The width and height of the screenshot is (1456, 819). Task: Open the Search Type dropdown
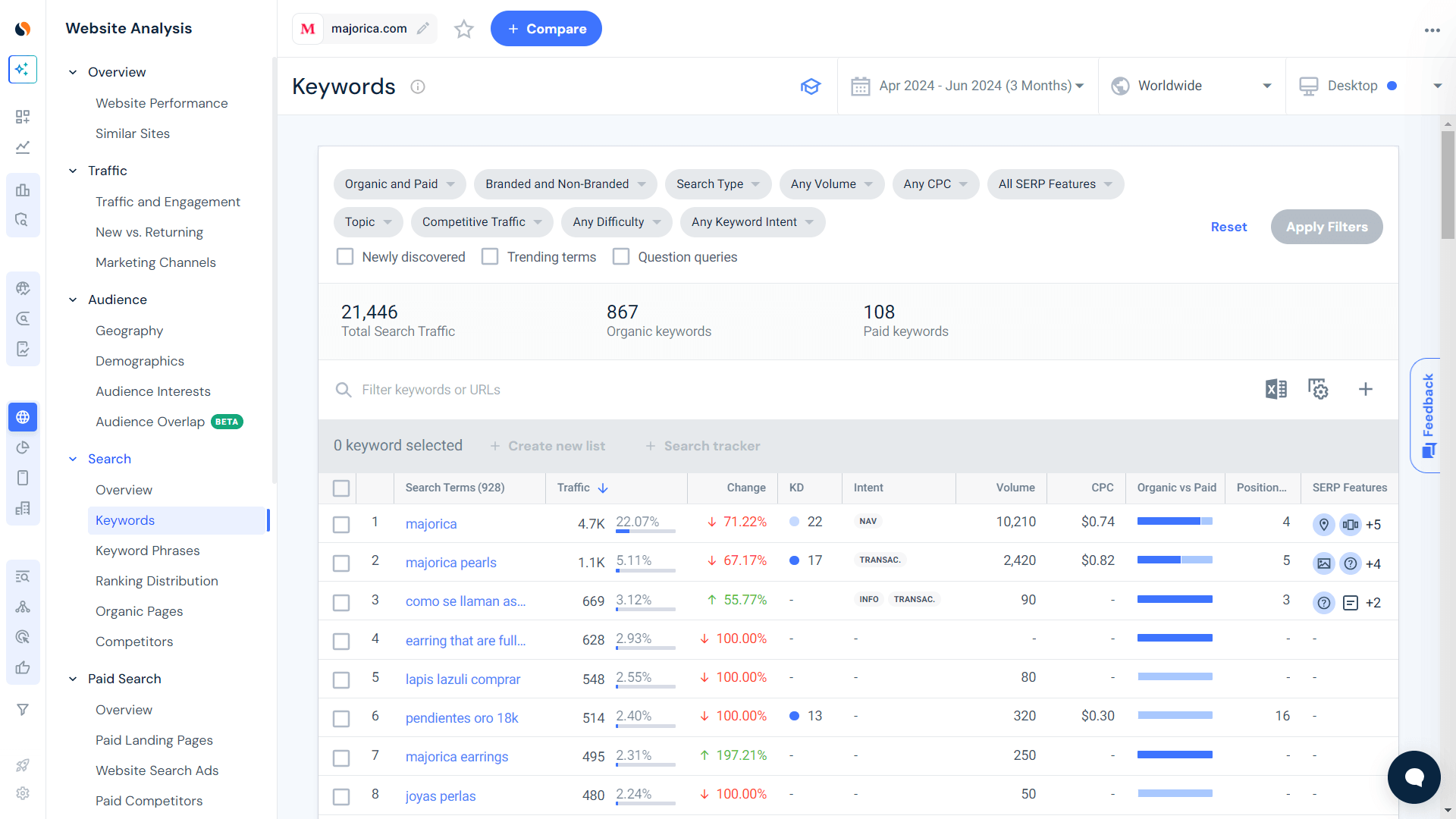(718, 184)
